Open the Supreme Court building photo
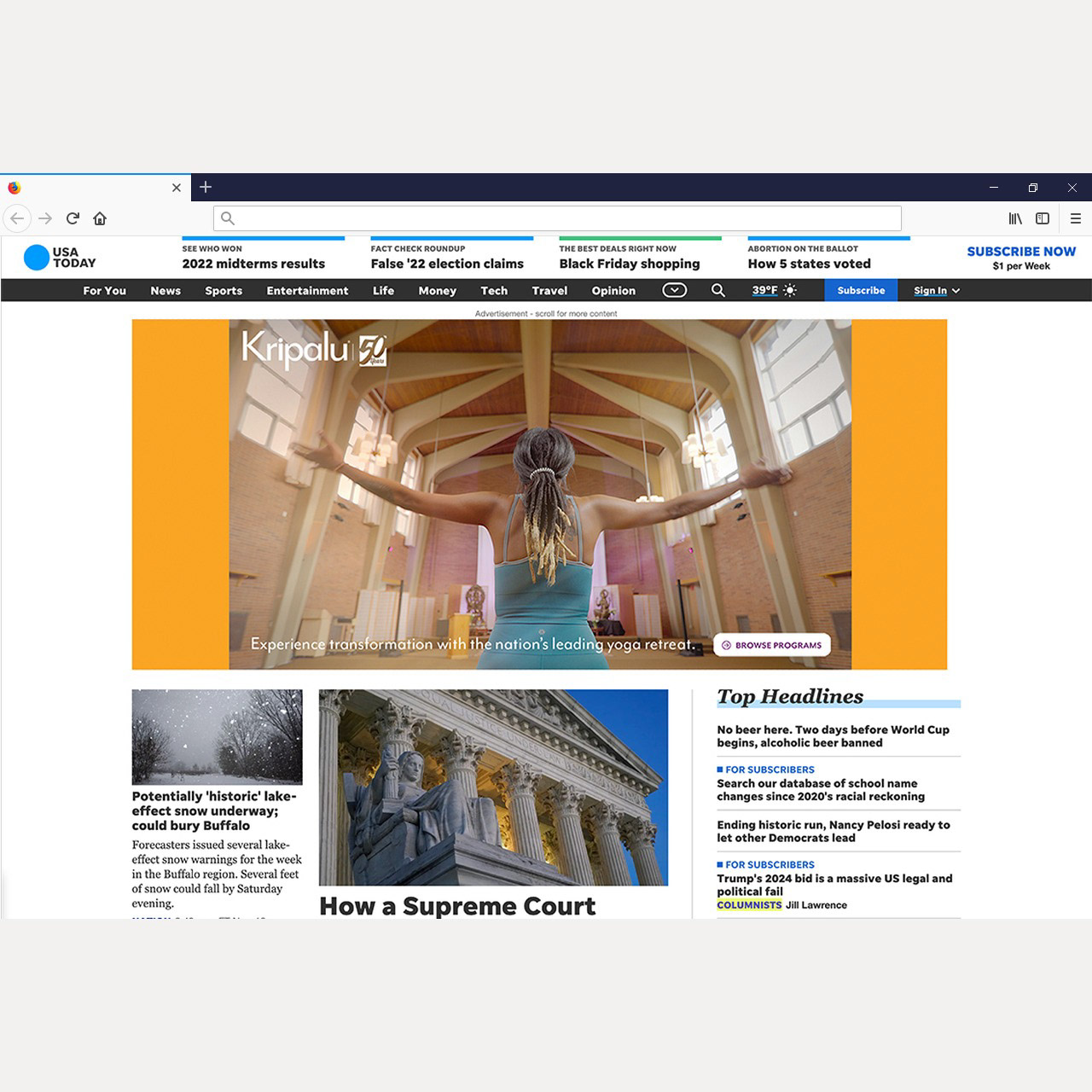Image resolution: width=1092 pixels, height=1092 pixels. (493, 787)
